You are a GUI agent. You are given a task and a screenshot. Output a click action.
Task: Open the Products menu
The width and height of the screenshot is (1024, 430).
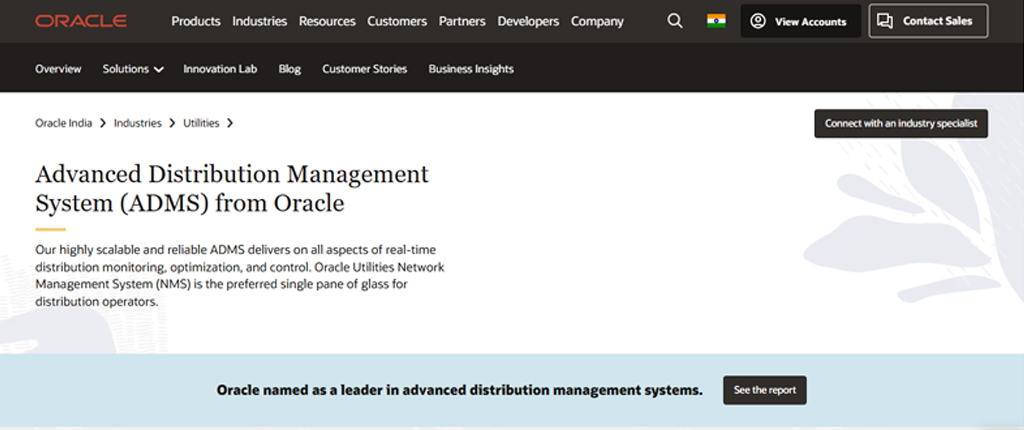(196, 21)
